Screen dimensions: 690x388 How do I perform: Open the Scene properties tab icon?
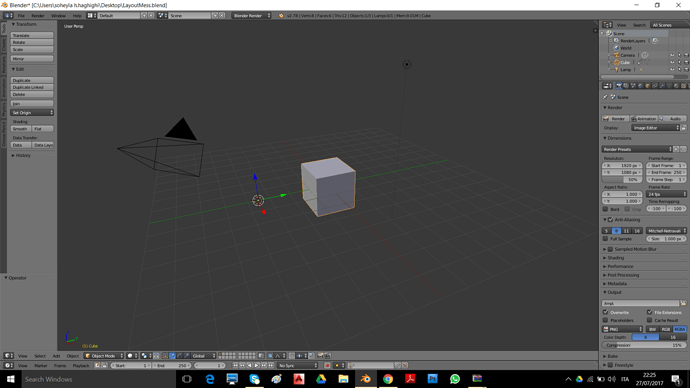click(x=633, y=86)
